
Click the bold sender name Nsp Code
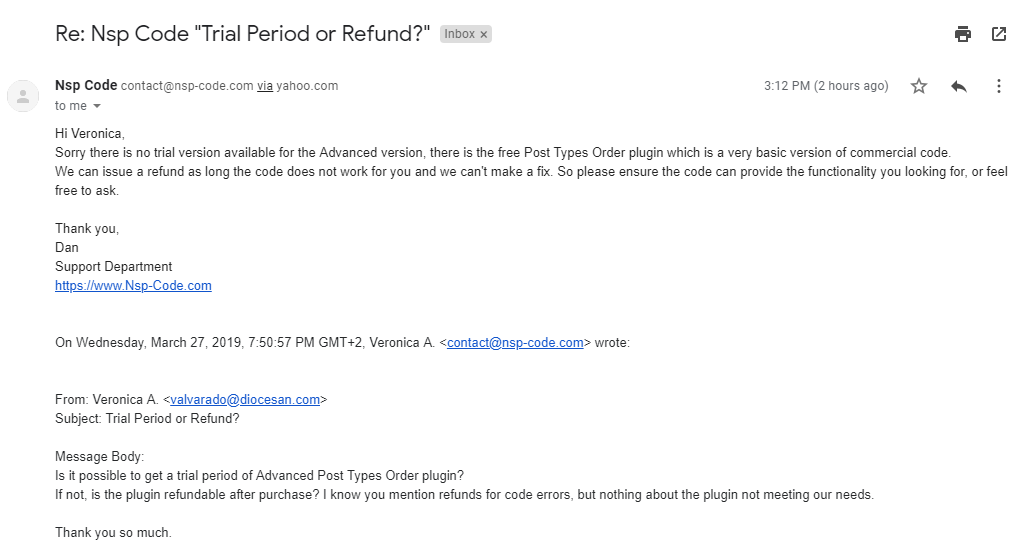pos(86,85)
